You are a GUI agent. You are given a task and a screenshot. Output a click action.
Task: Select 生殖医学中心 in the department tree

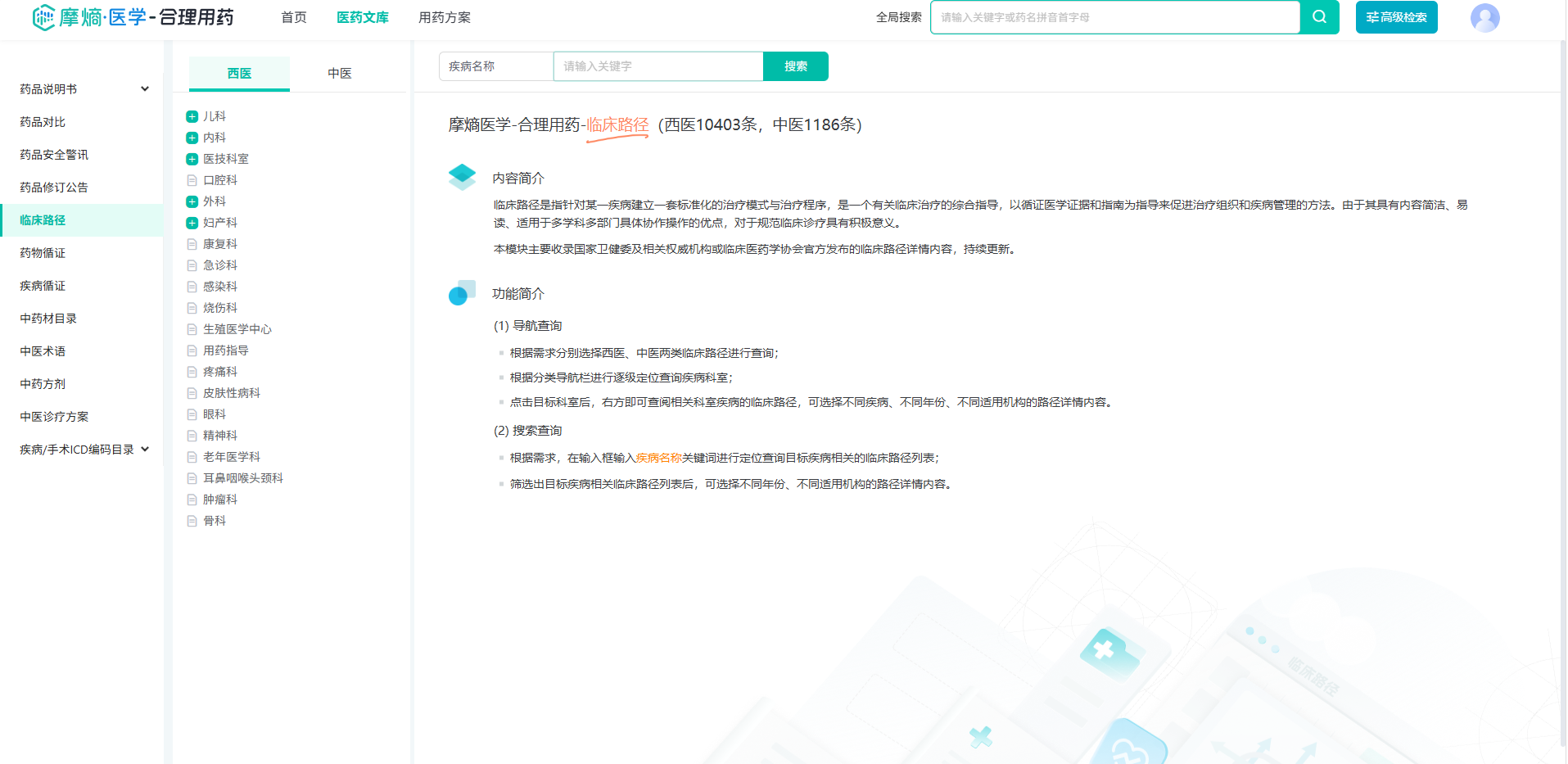coord(237,329)
